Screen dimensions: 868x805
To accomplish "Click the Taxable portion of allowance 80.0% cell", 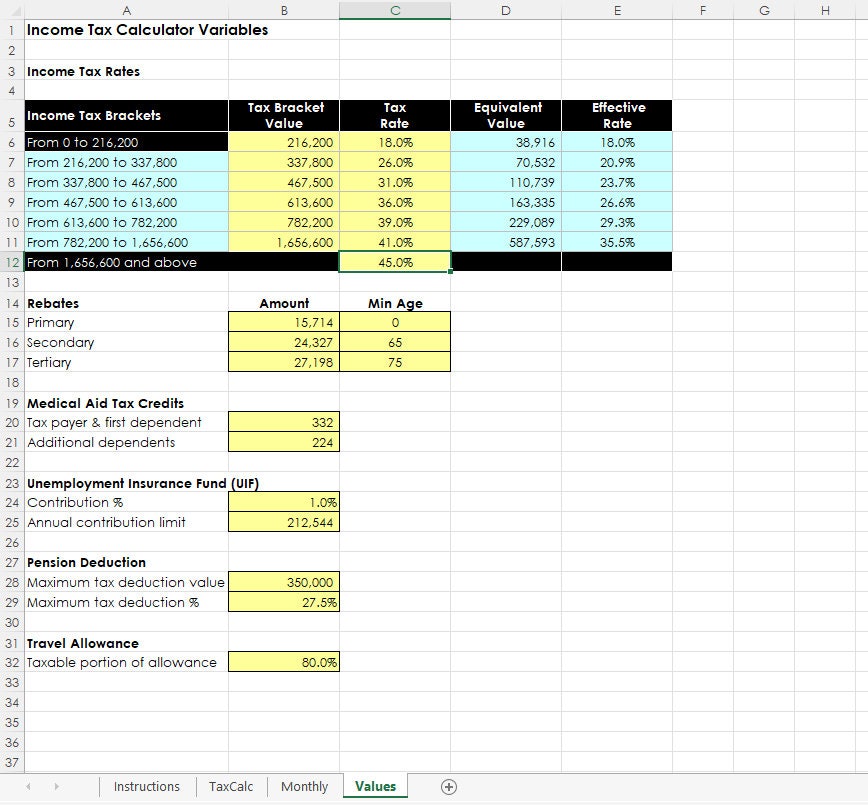I will (x=284, y=662).
